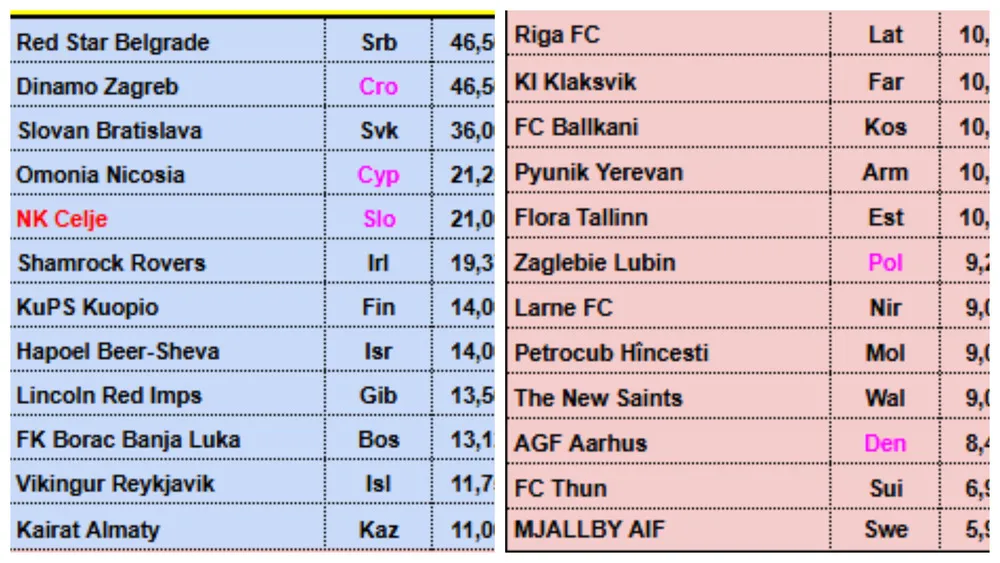Image resolution: width=1000 pixels, height=563 pixels.
Task: Select The New Saints team name
Action: coord(598,398)
